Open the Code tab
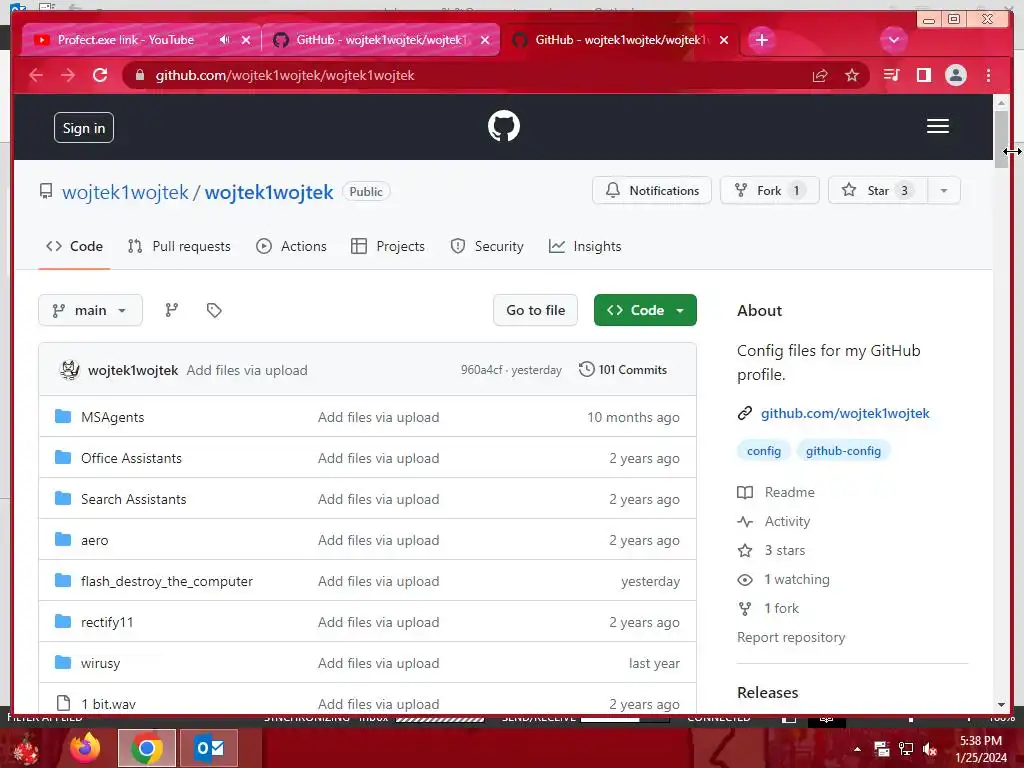This screenshot has width=1024, height=768. coord(74,246)
